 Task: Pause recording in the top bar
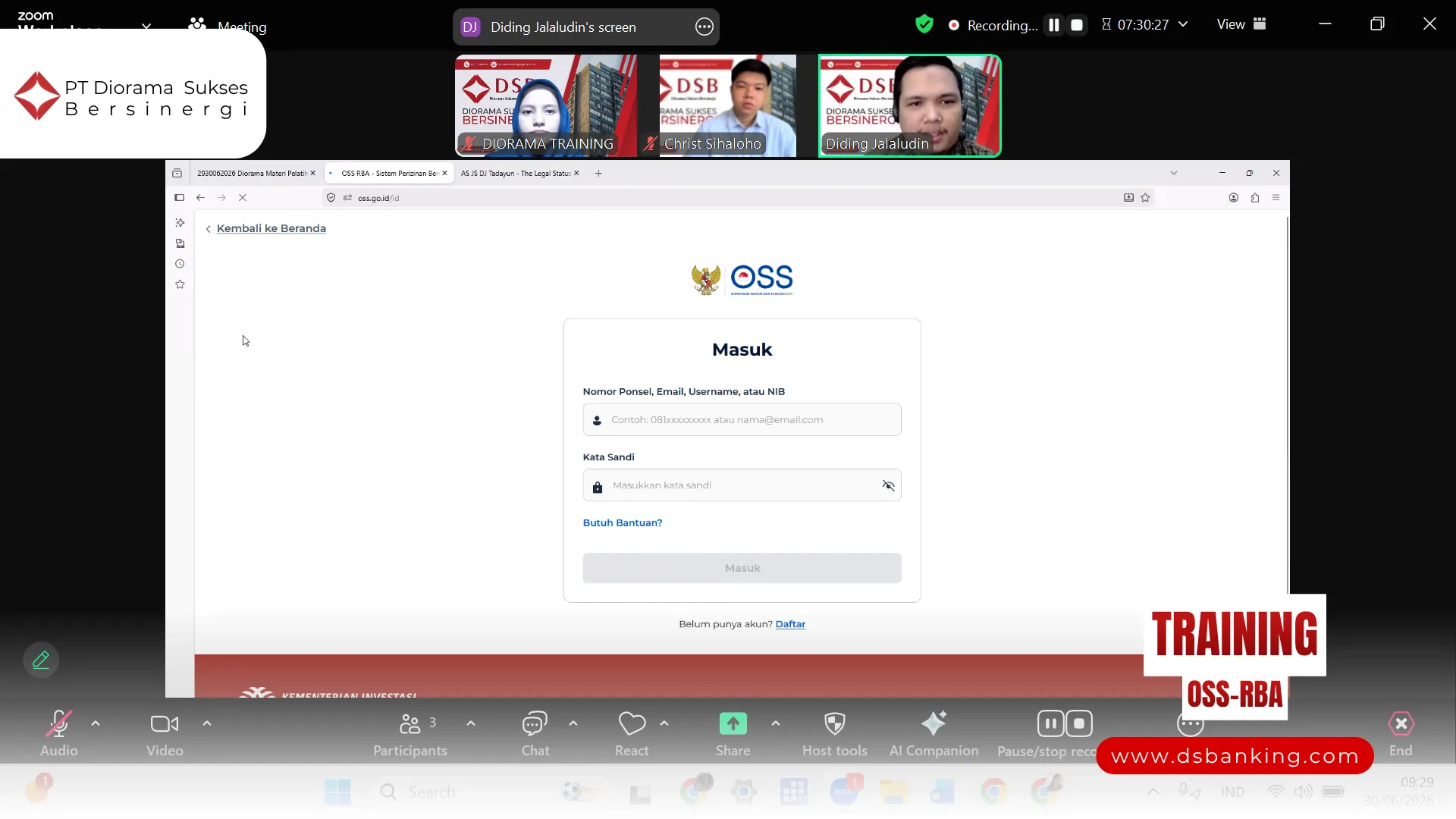pyautogui.click(x=1054, y=25)
